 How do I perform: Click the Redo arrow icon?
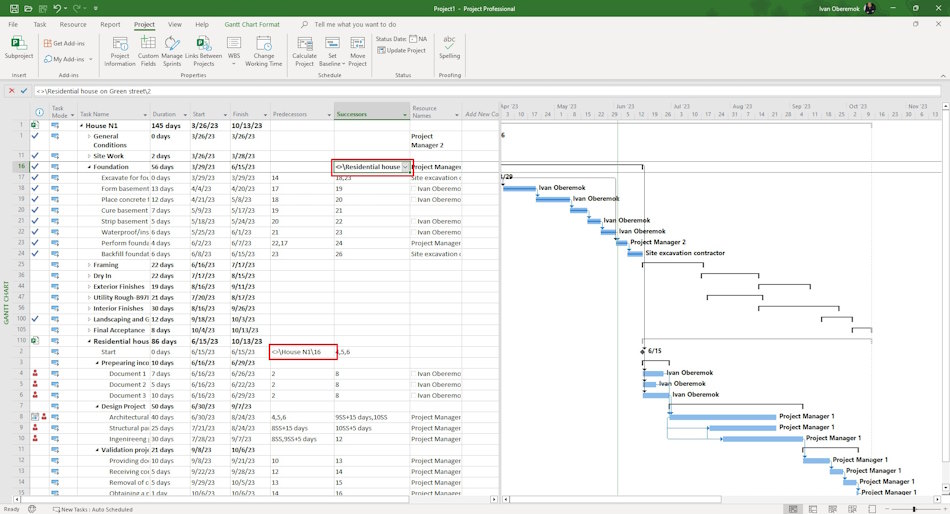77,8
